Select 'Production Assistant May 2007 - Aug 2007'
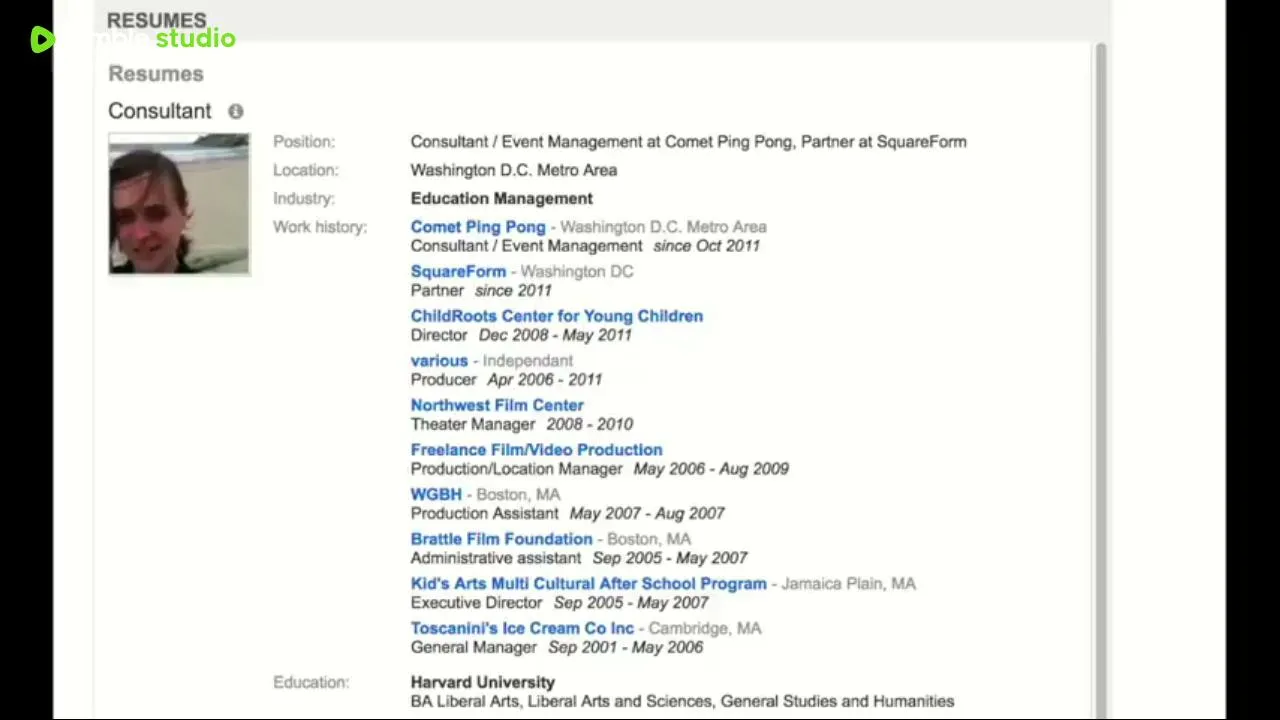Screen dimensions: 1280x720 (x=567, y=513)
